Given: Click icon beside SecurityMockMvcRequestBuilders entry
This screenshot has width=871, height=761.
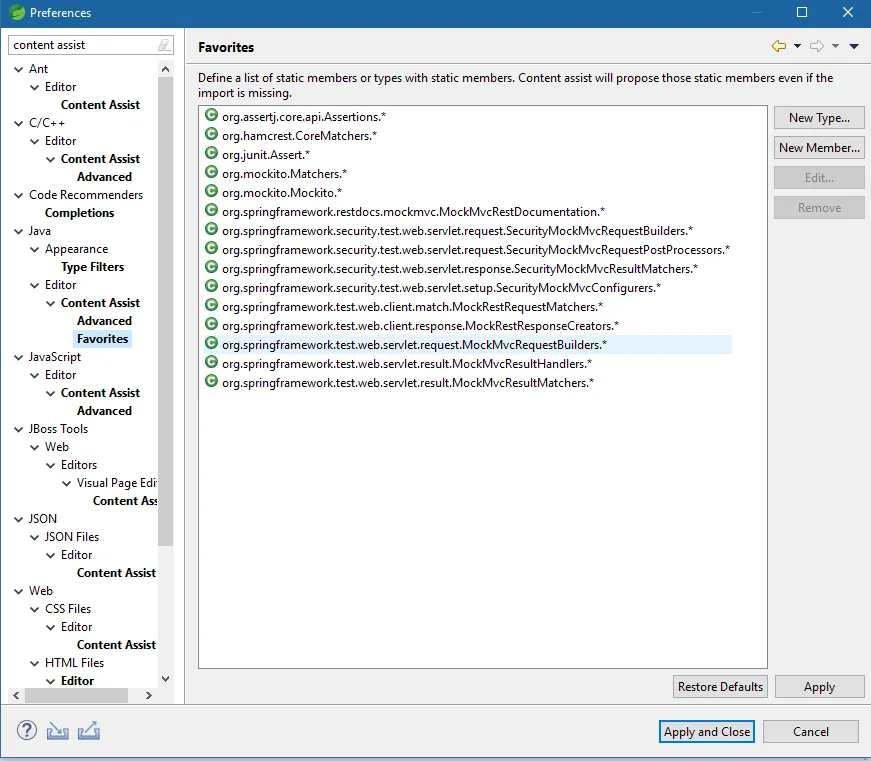Looking at the screenshot, I should tap(211, 229).
